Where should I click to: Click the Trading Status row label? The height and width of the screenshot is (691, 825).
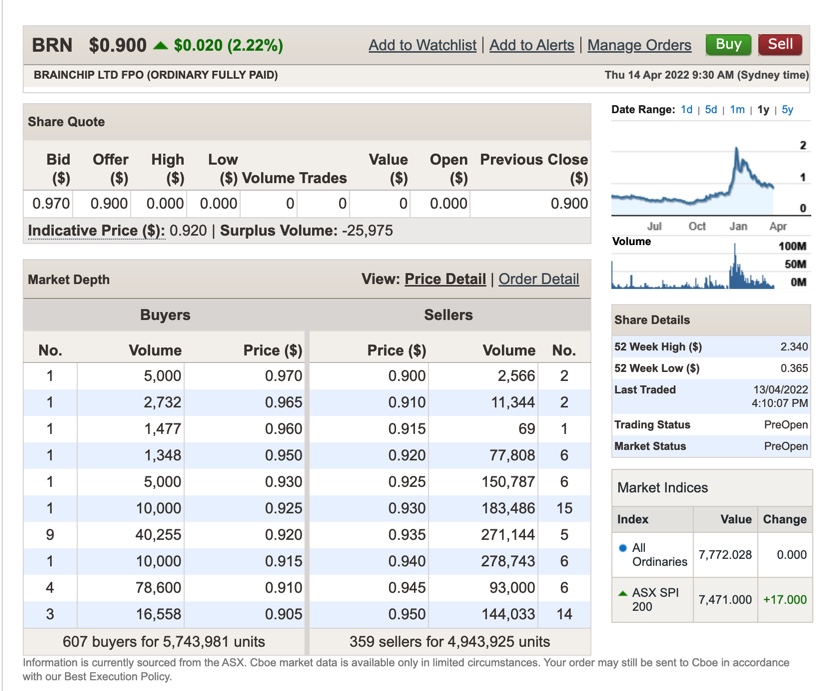coord(652,425)
